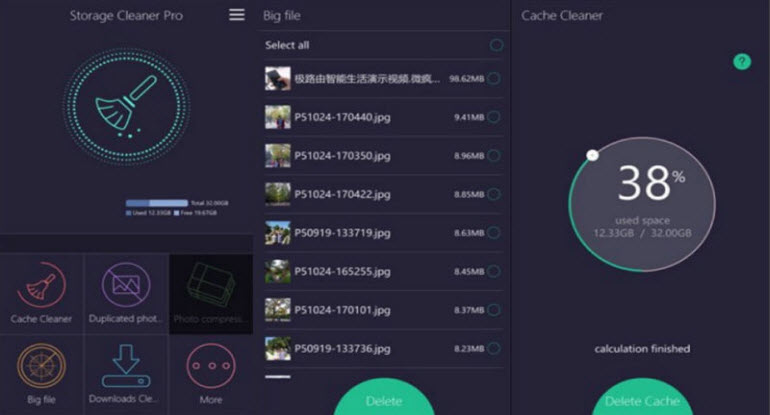
Task: Click the file name P51024-170440.jpg
Action: coord(342,117)
